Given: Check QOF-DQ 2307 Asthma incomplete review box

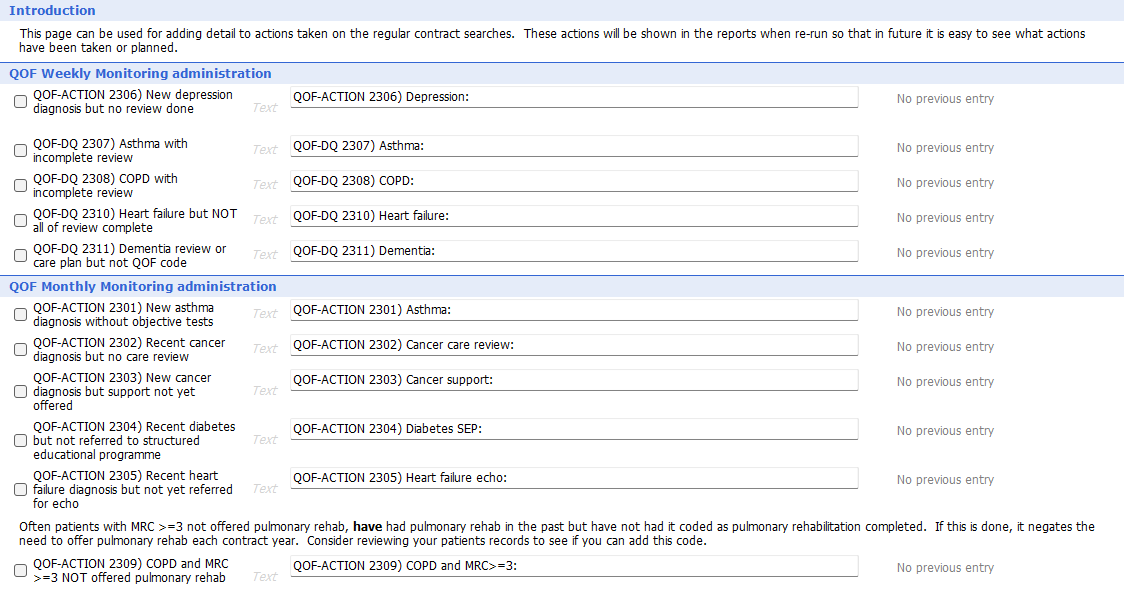Looking at the screenshot, I should tap(21, 150).
